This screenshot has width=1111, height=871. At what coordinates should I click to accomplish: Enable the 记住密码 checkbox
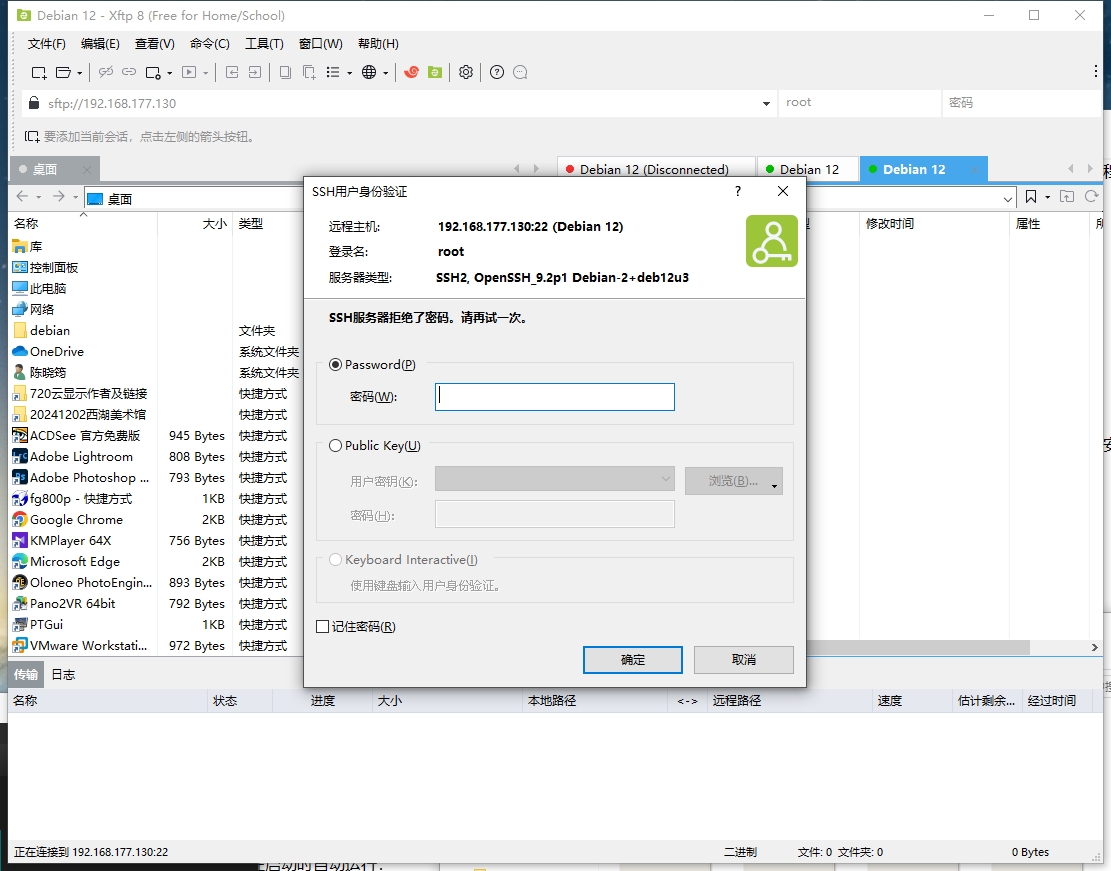322,627
